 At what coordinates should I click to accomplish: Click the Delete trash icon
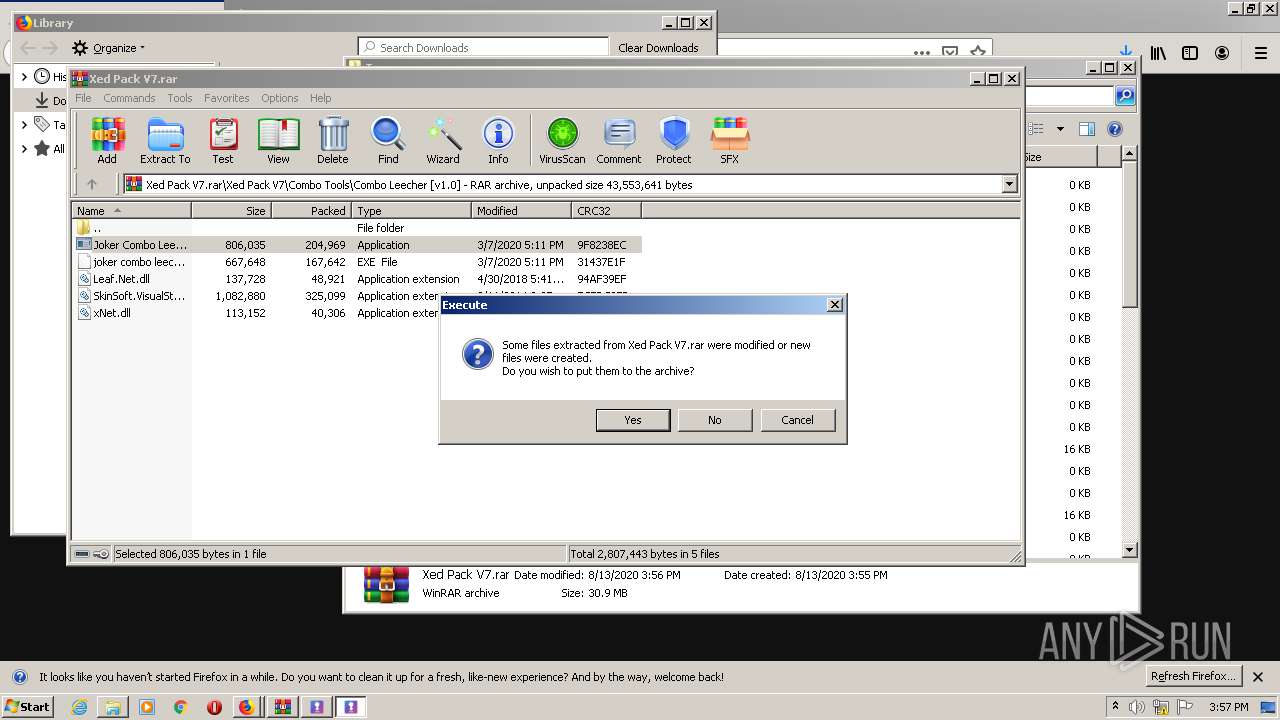click(x=333, y=141)
